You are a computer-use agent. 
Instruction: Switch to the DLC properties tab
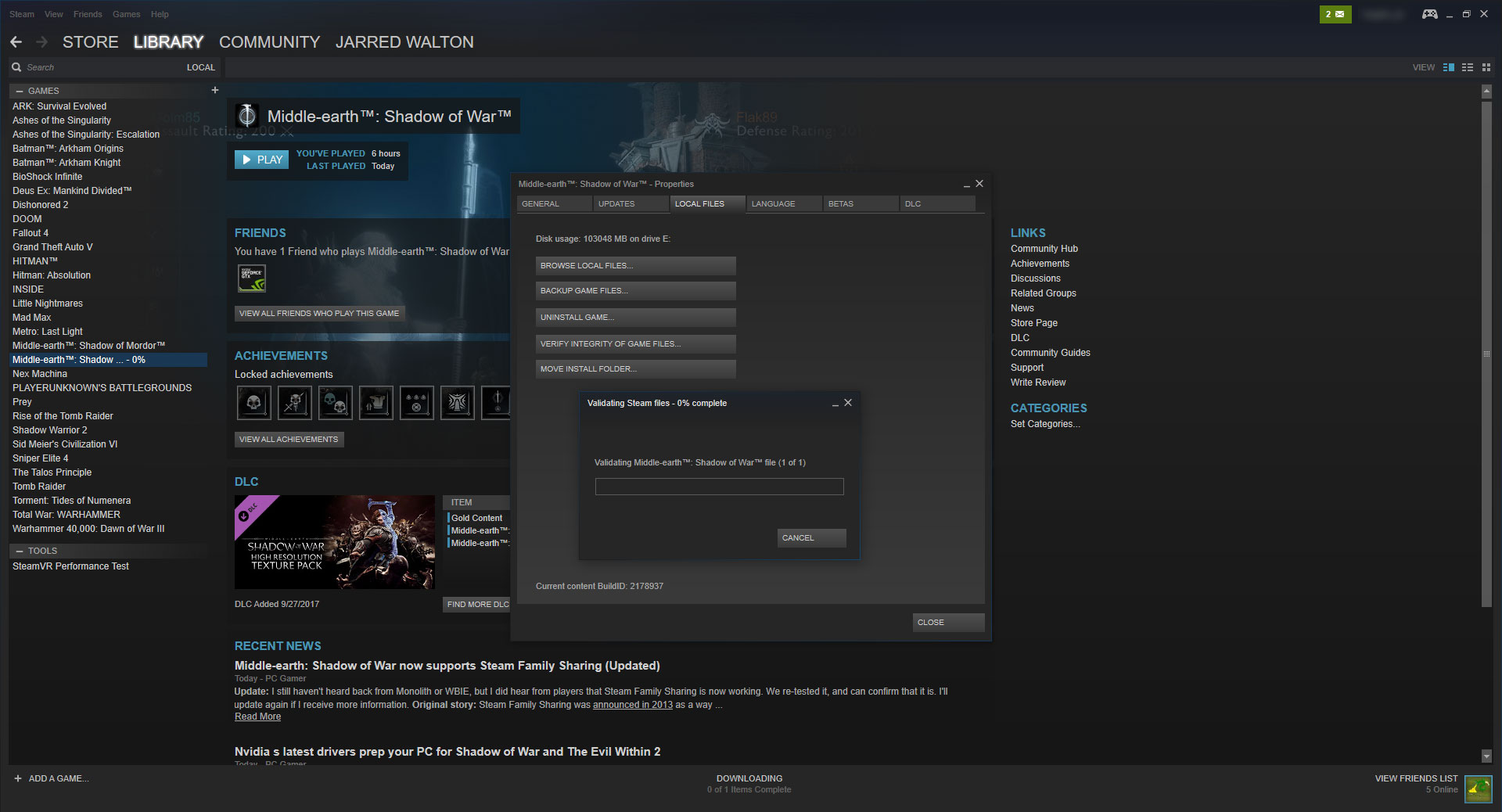(937, 203)
